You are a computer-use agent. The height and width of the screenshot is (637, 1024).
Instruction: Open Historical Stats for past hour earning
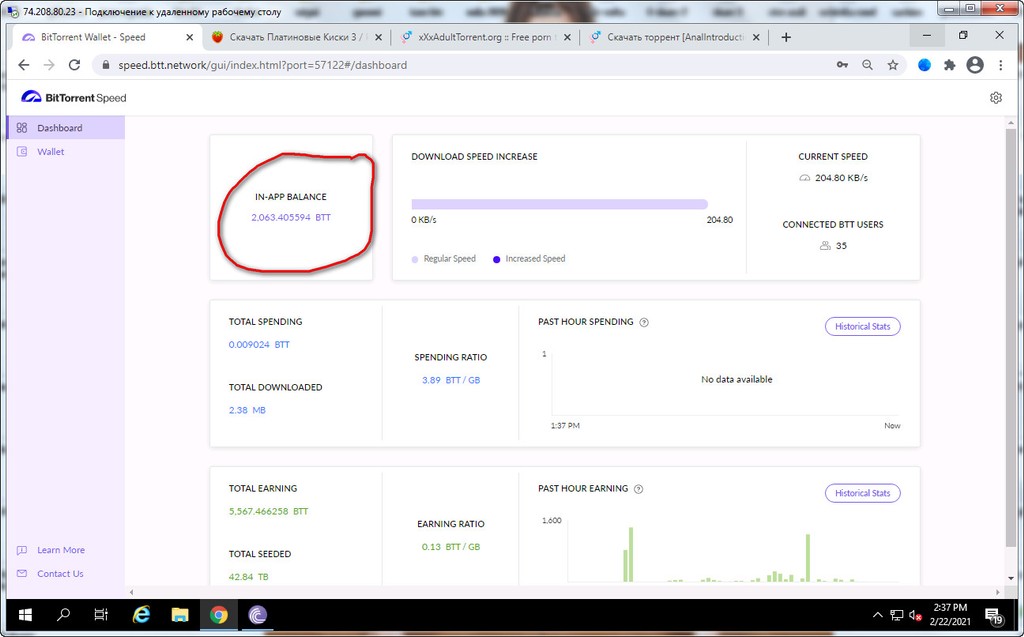[862, 493]
